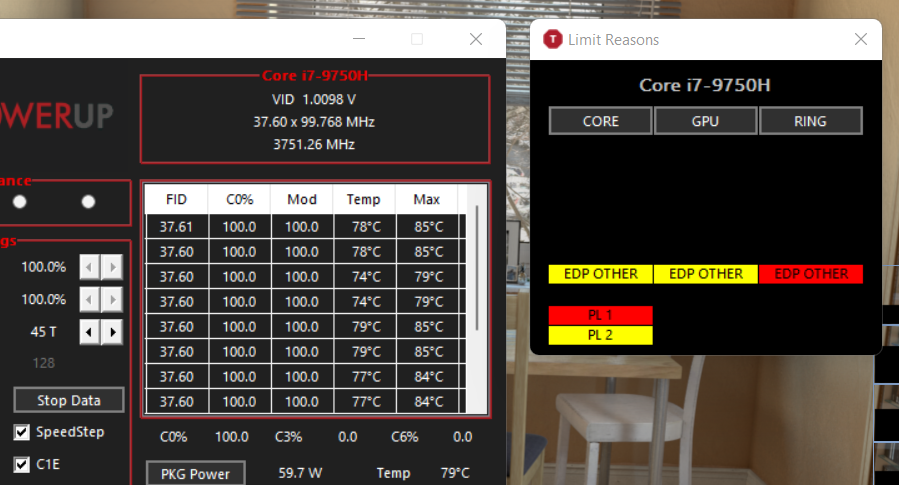The image size is (899, 485).
Task: Select the GPU button in Limit Reasons
Action: pyautogui.click(x=705, y=121)
